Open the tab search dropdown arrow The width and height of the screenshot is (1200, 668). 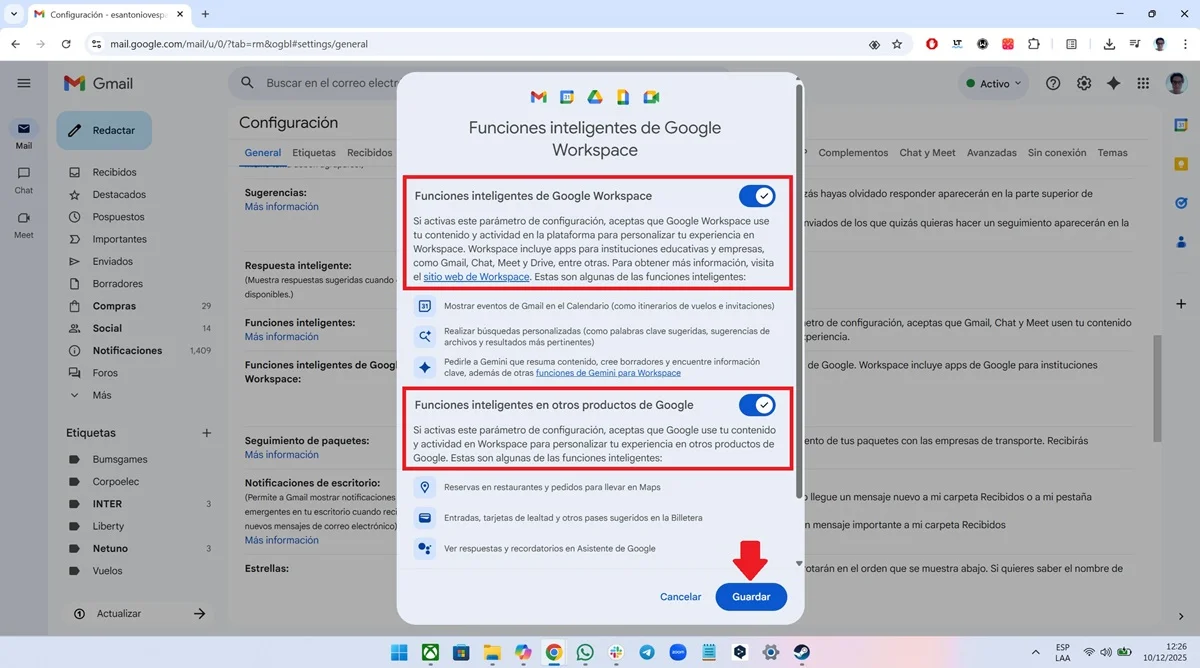pyautogui.click(x=14, y=14)
